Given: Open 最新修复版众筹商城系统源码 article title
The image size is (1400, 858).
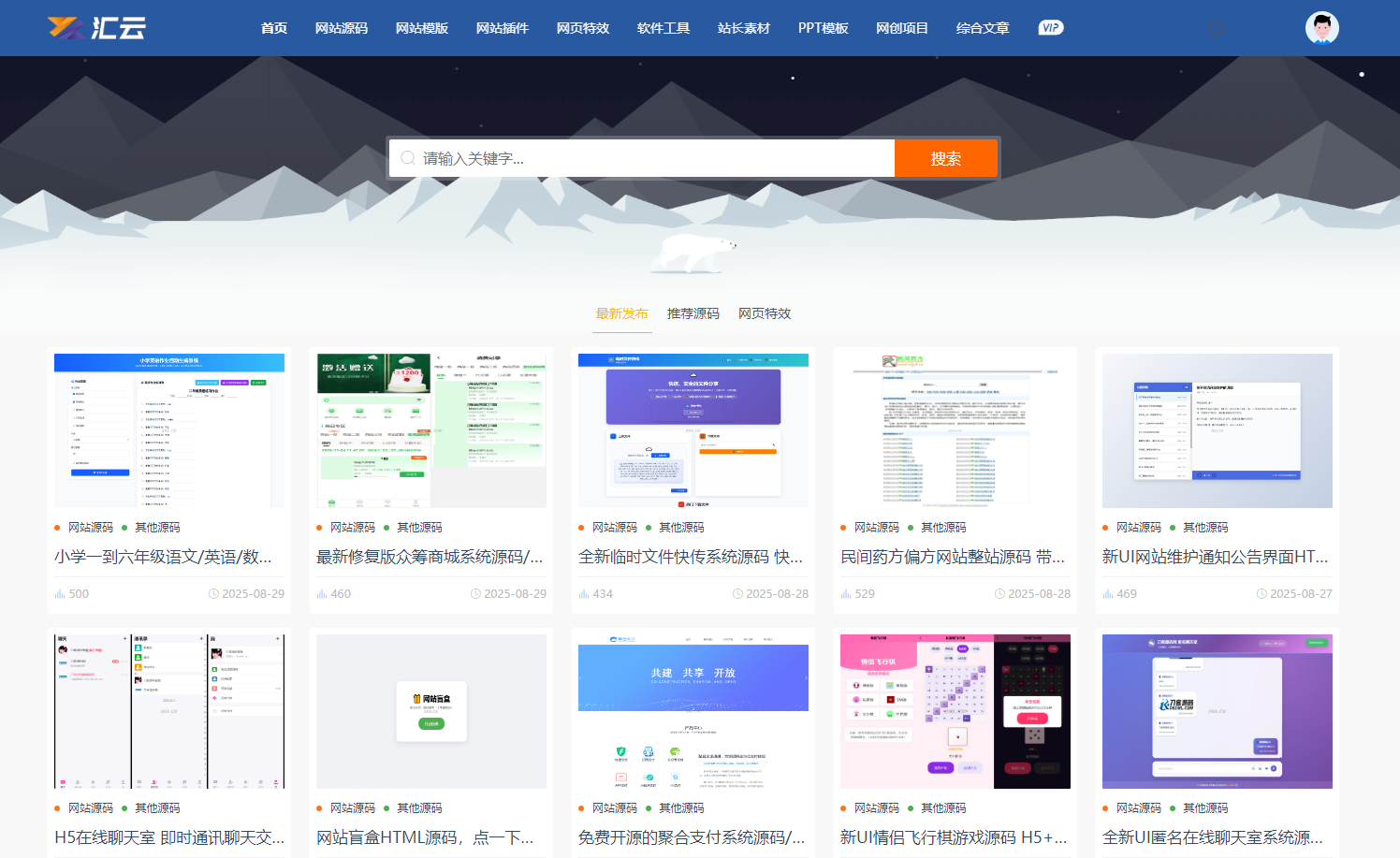Looking at the screenshot, I should (x=430, y=557).
